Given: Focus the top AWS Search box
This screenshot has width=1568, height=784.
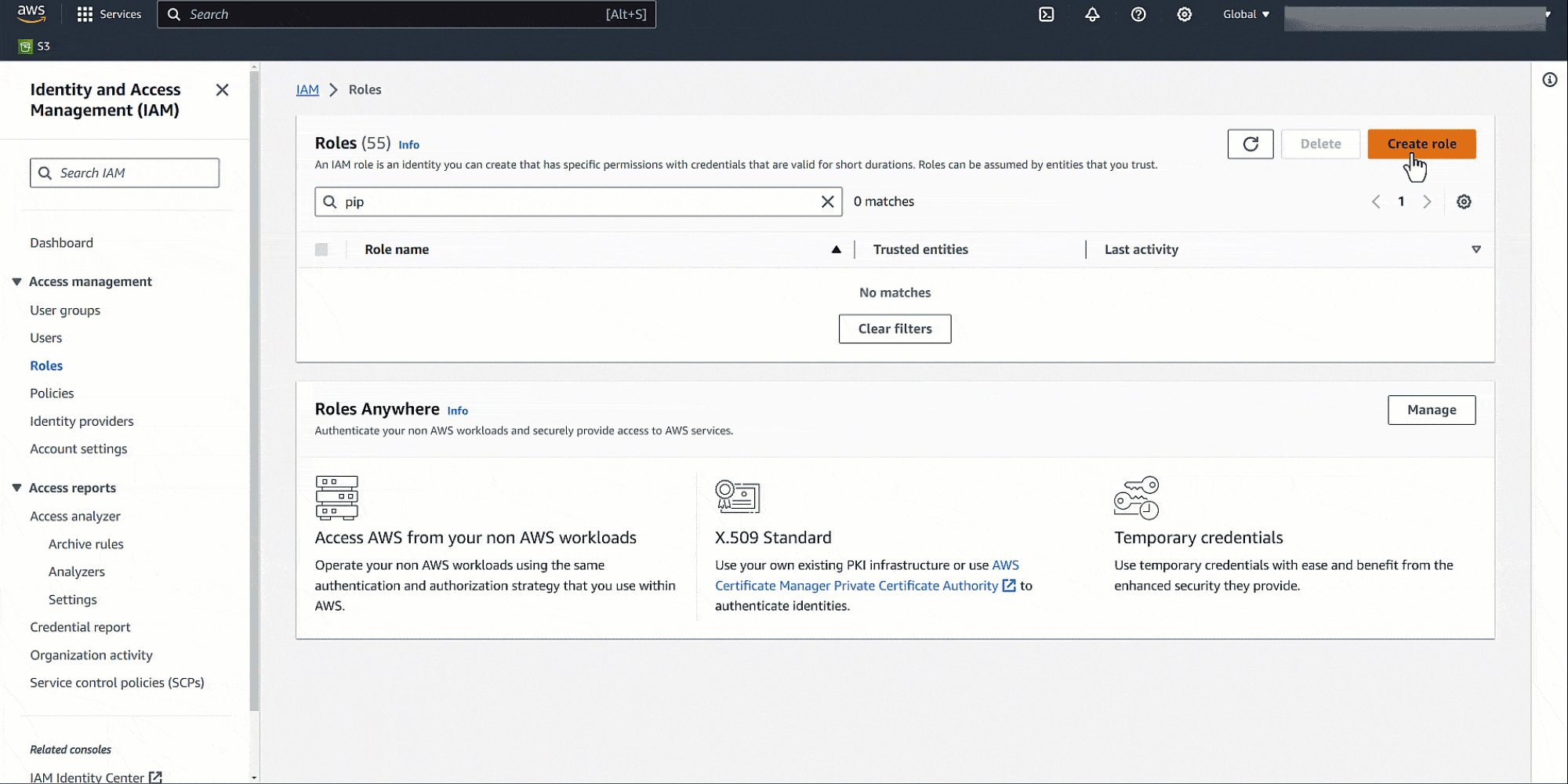Looking at the screenshot, I should point(406,14).
